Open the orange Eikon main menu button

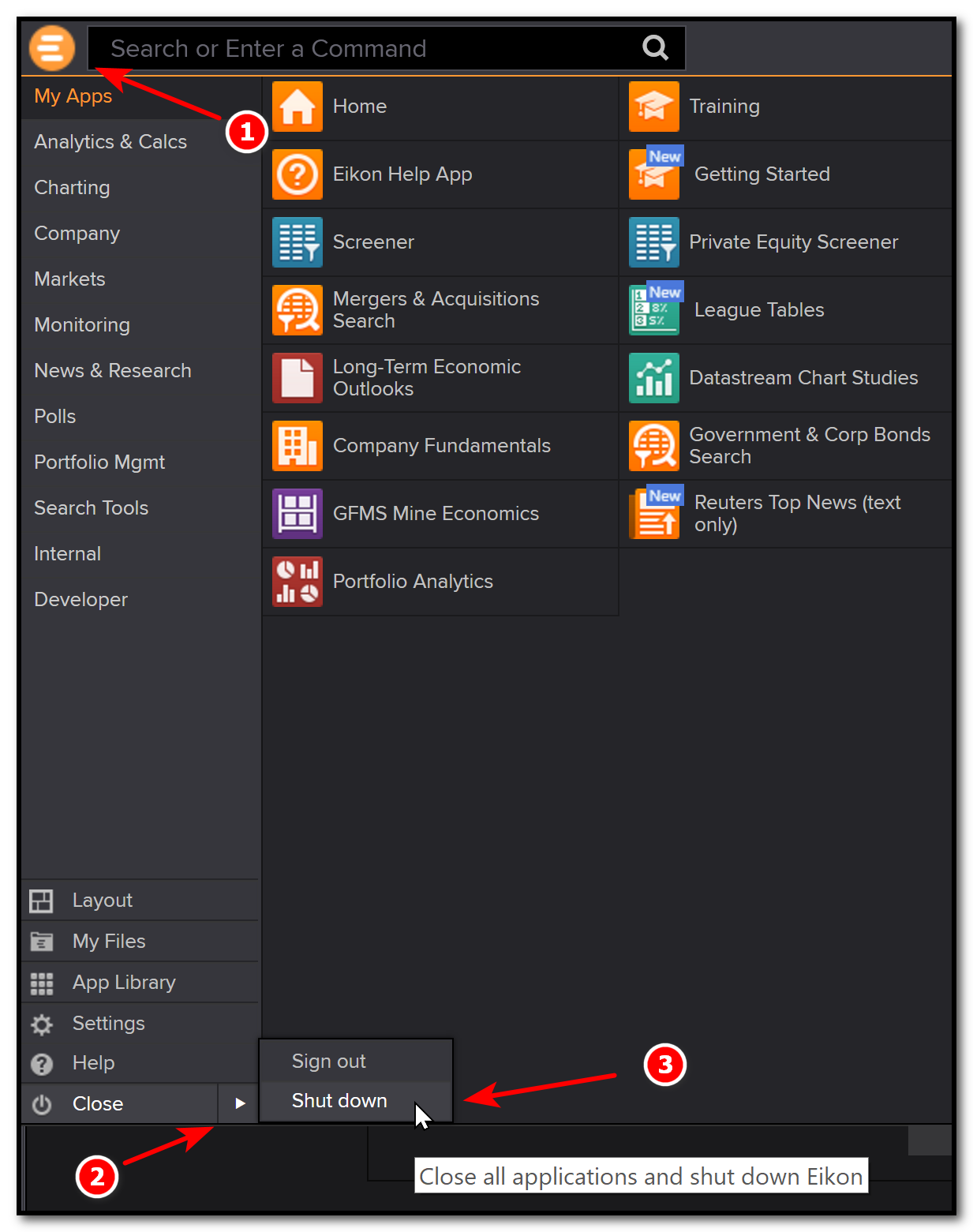click(52, 48)
